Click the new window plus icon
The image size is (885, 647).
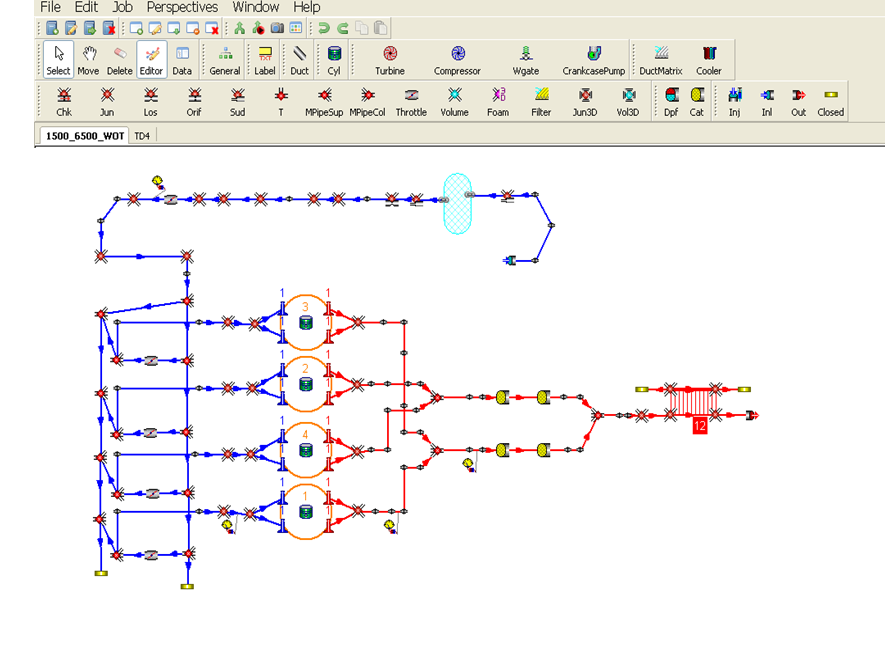[x=136, y=28]
